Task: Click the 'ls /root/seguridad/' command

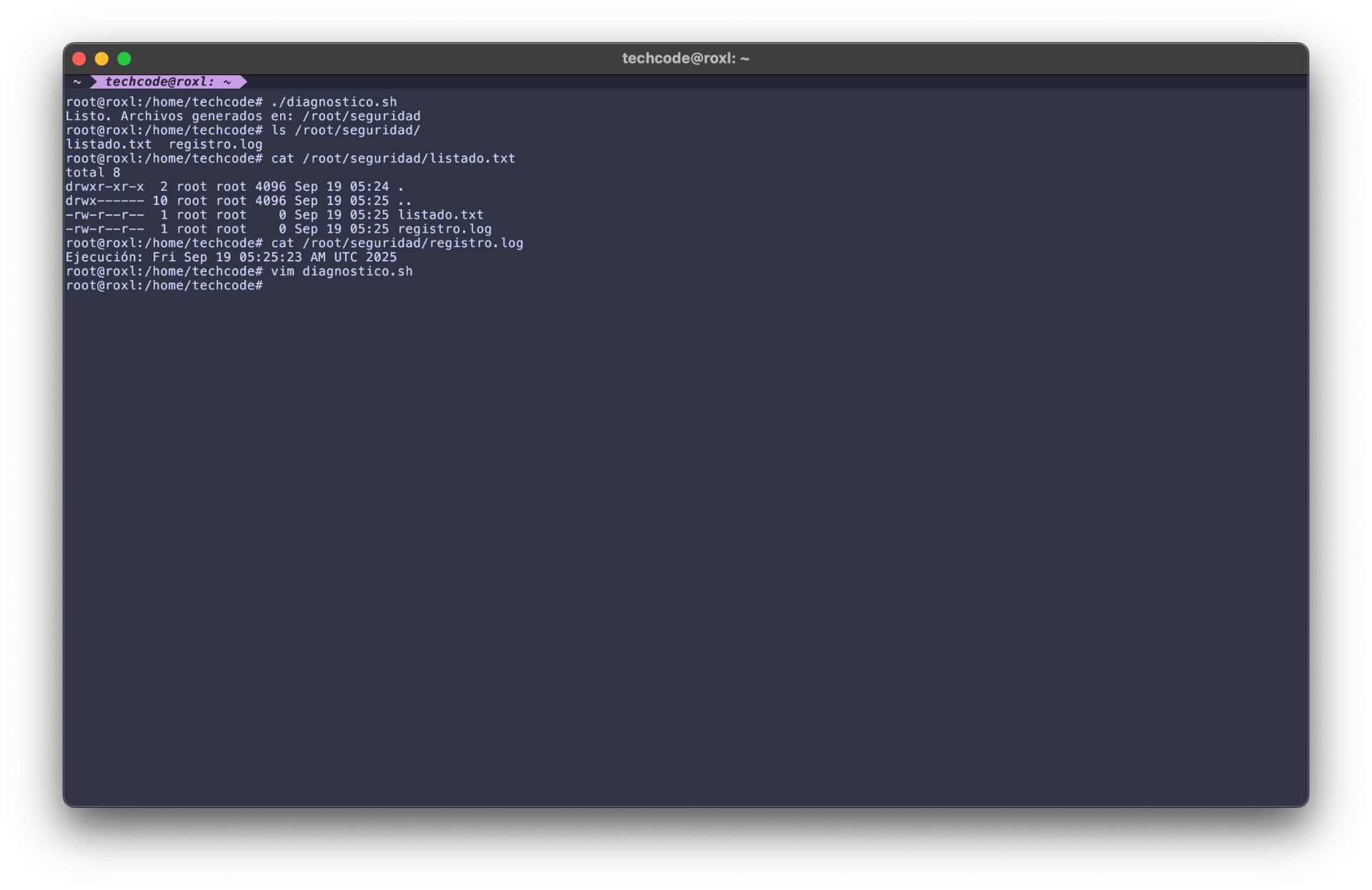Action: click(345, 130)
